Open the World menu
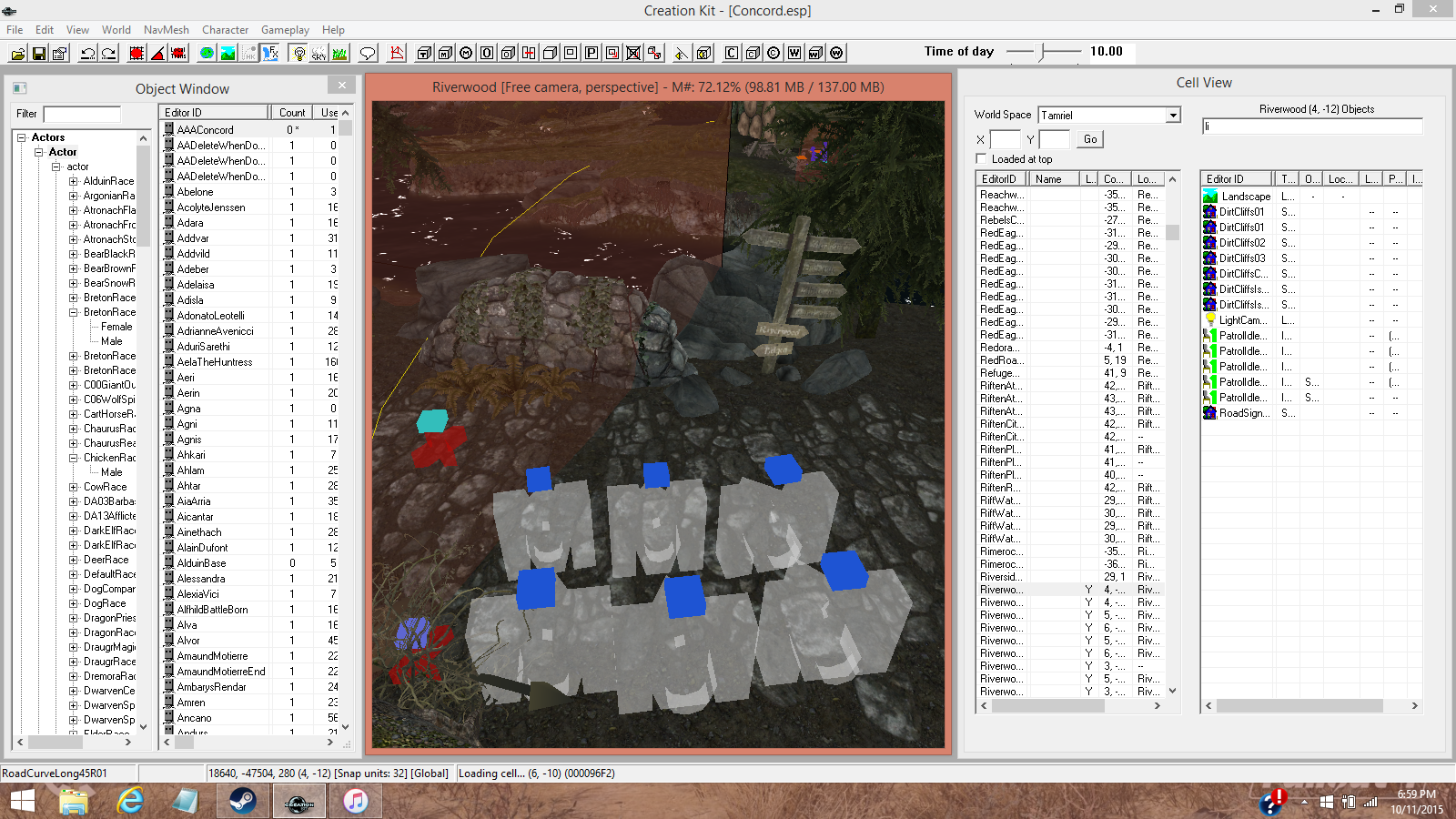 [116, 30]
